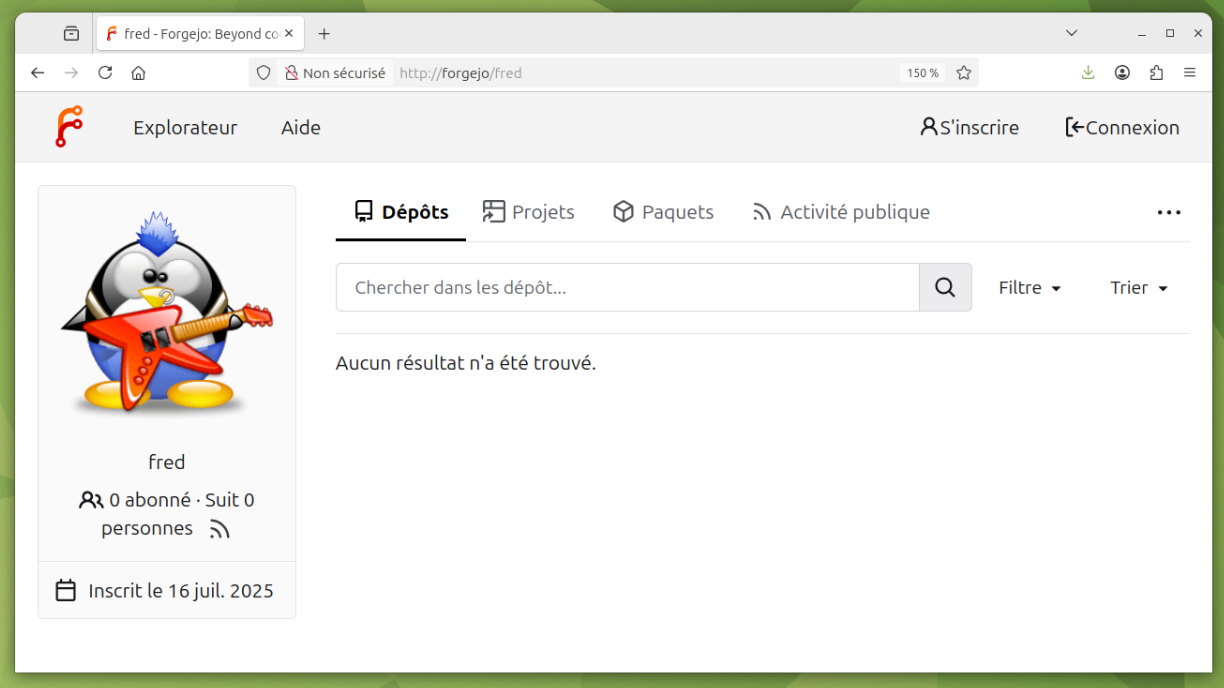Expand the Trier sort dropdown
1224x688 pixels.
tap(1139, 288)
